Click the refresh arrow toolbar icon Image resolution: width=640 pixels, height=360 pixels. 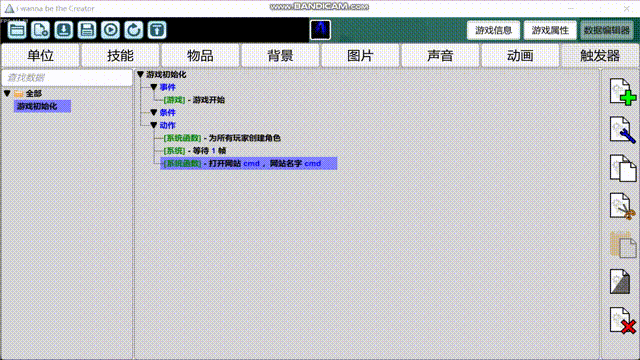click(133, 30)
